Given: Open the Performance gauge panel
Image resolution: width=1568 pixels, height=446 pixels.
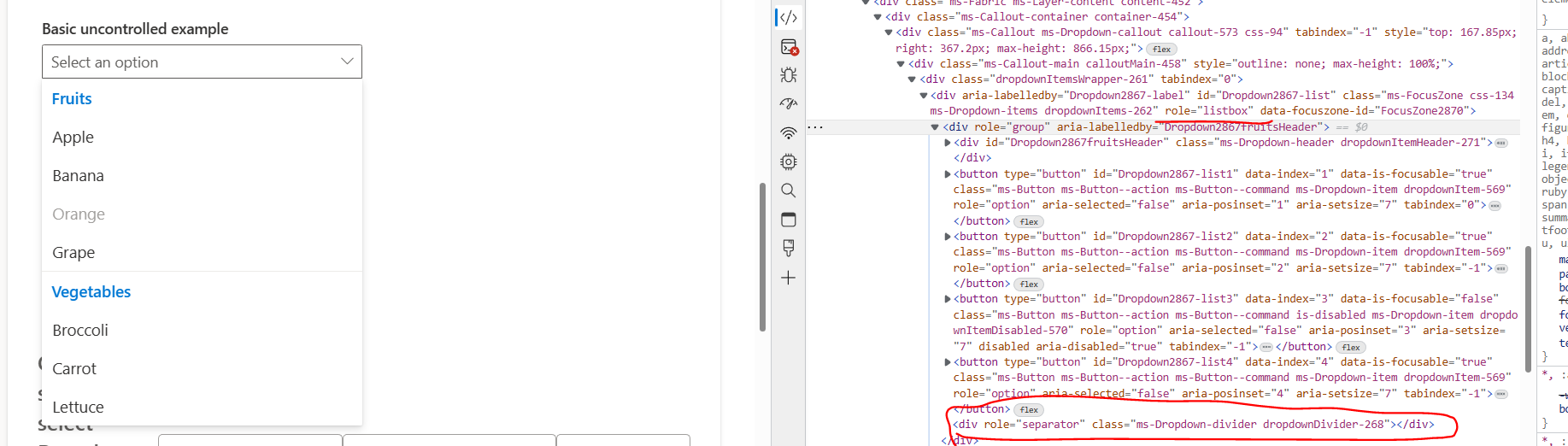Looking at the screenshot, I should click(788, 104).
